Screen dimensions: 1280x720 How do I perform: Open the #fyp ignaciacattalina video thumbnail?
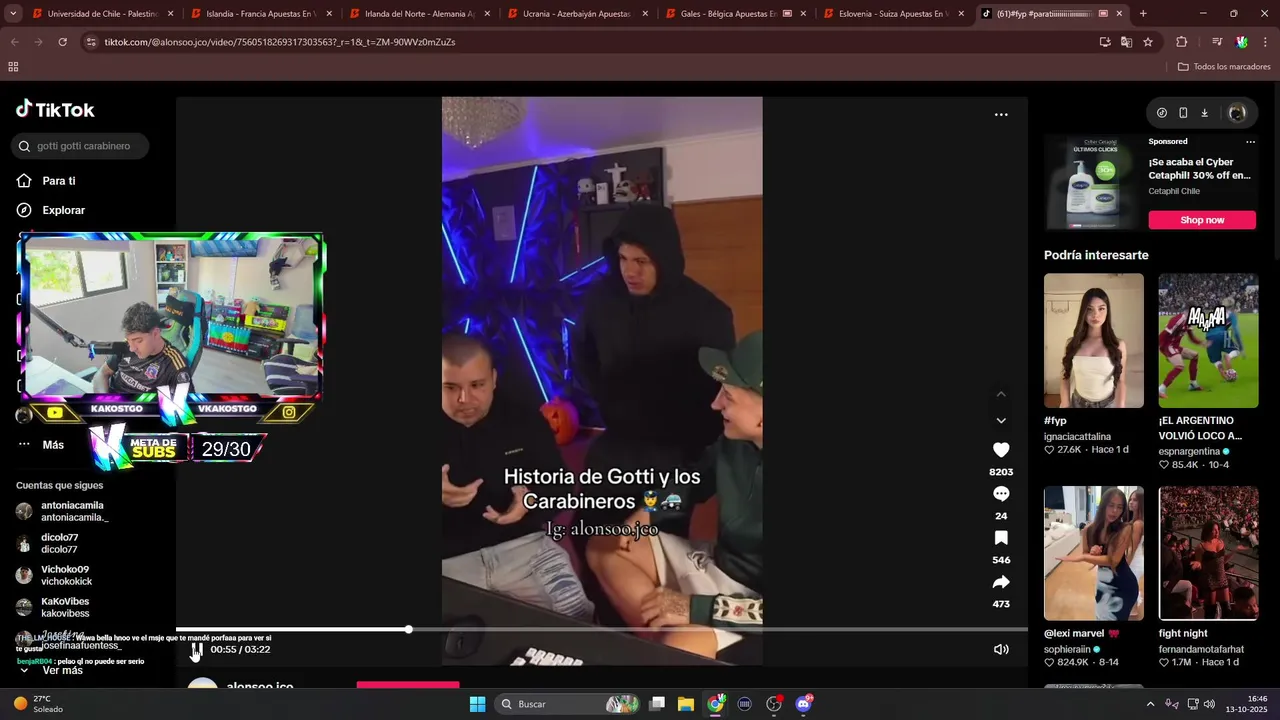pyautogui.click(x=1093, y=340)
